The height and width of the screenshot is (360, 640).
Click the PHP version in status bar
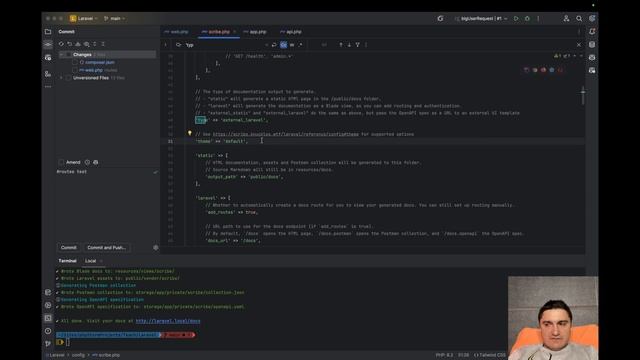pyautogui.click(x=444, y=355)
